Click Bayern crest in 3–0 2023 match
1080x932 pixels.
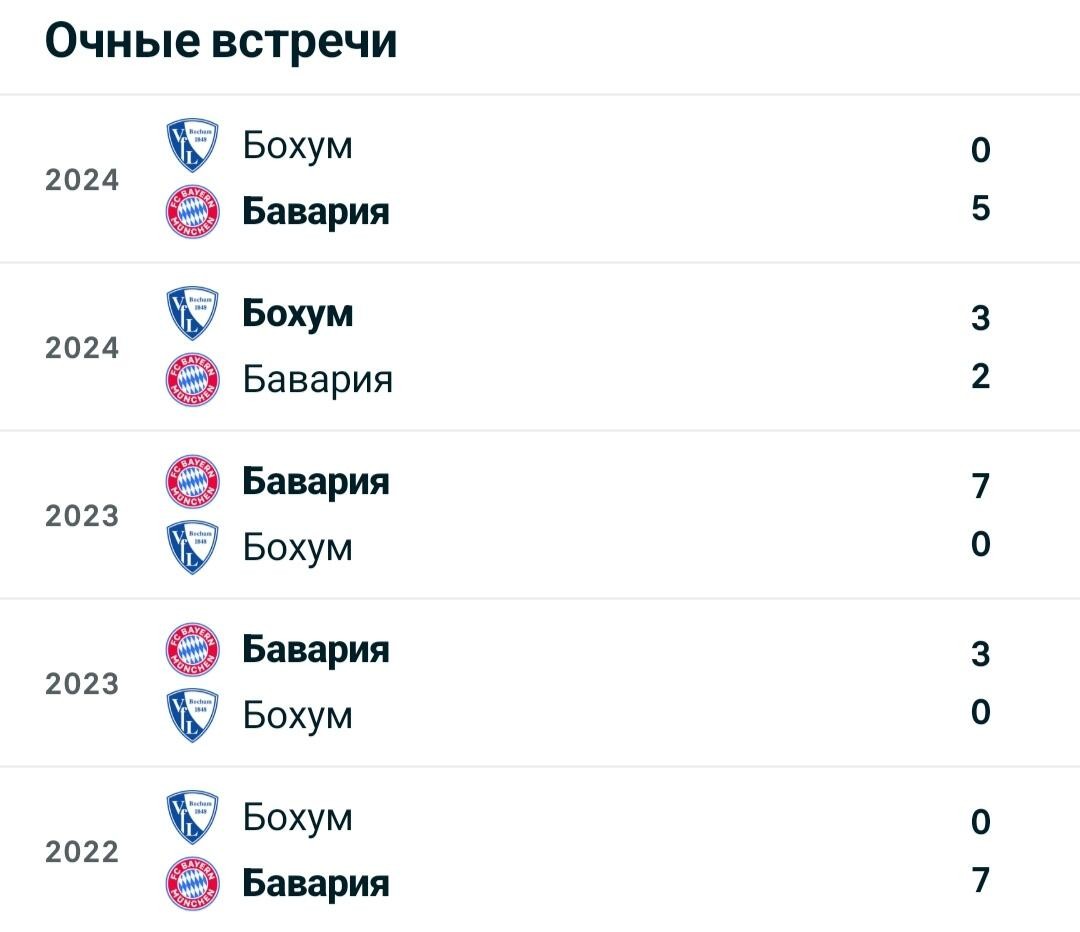tap(193, 650)
